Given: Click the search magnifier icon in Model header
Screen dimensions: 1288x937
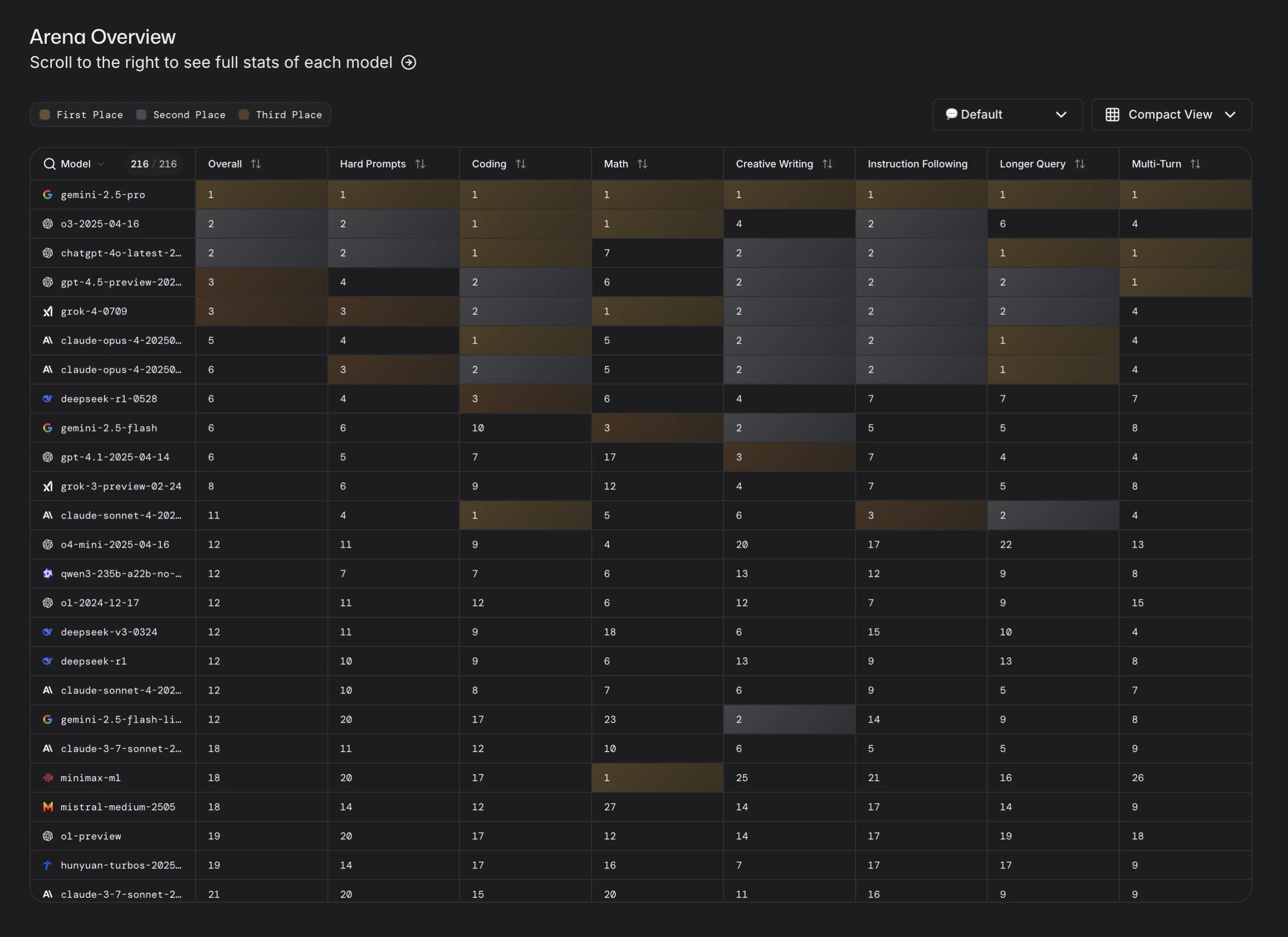Looking at the screenshot, I should click(49, 164).
